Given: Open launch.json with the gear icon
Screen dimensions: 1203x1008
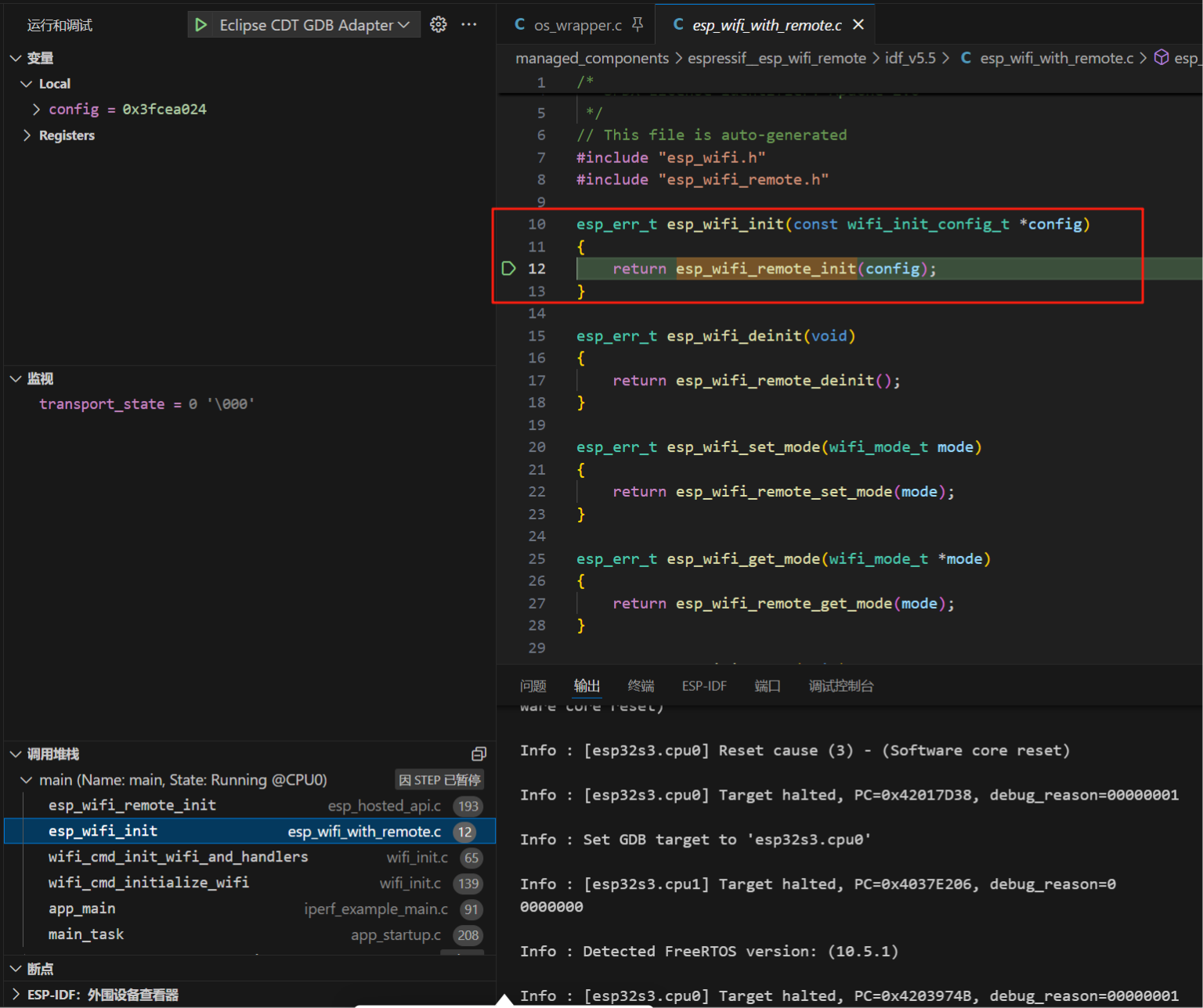Looking at the screenshot, I should (x=439, y=25).
